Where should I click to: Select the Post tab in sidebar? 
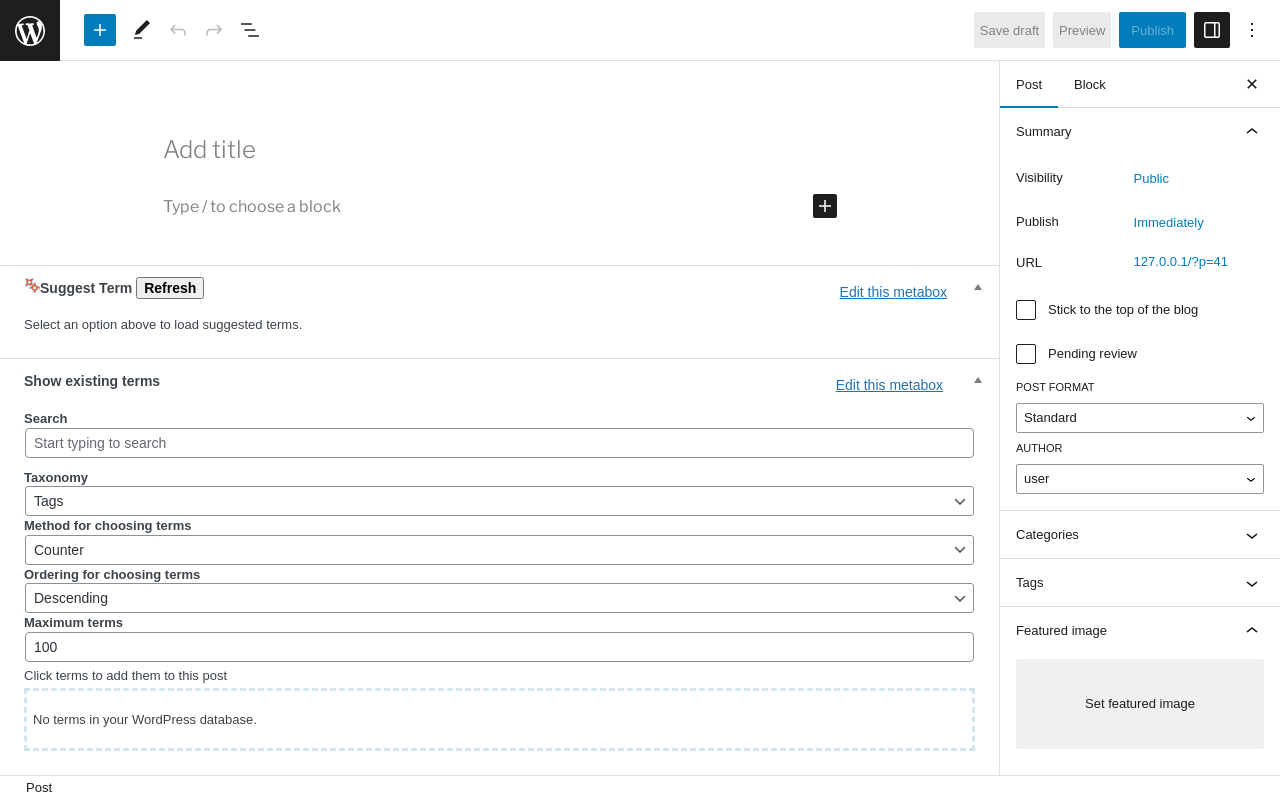tap(1029, 84)
